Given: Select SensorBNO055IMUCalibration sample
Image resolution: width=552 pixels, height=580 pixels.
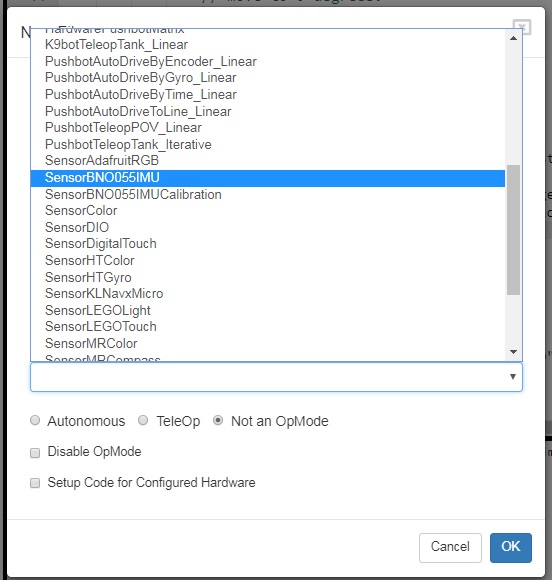Looking at the screenshot, I should click(x=268, y=195).
